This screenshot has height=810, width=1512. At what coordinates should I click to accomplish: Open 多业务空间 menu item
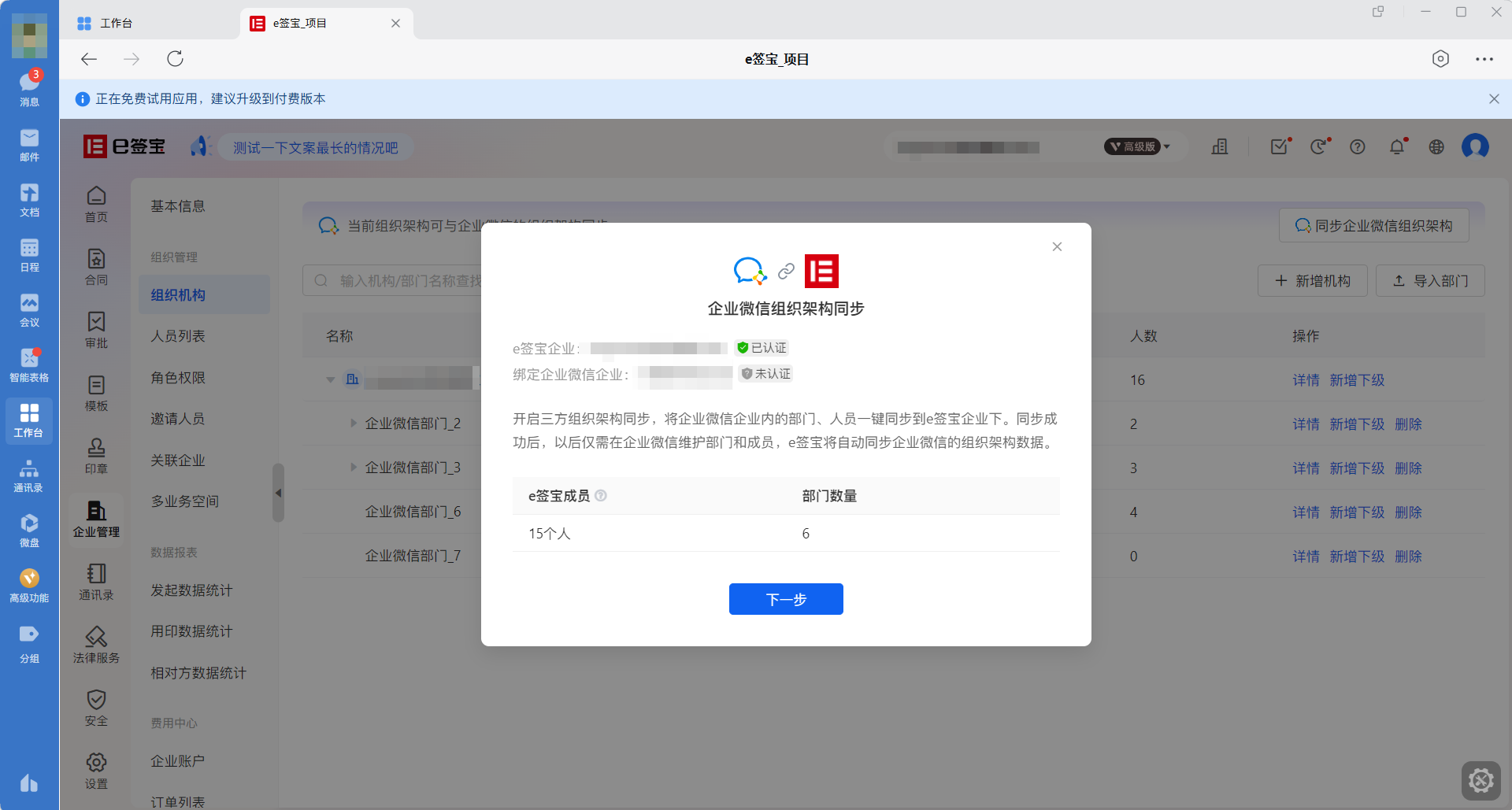185,501
